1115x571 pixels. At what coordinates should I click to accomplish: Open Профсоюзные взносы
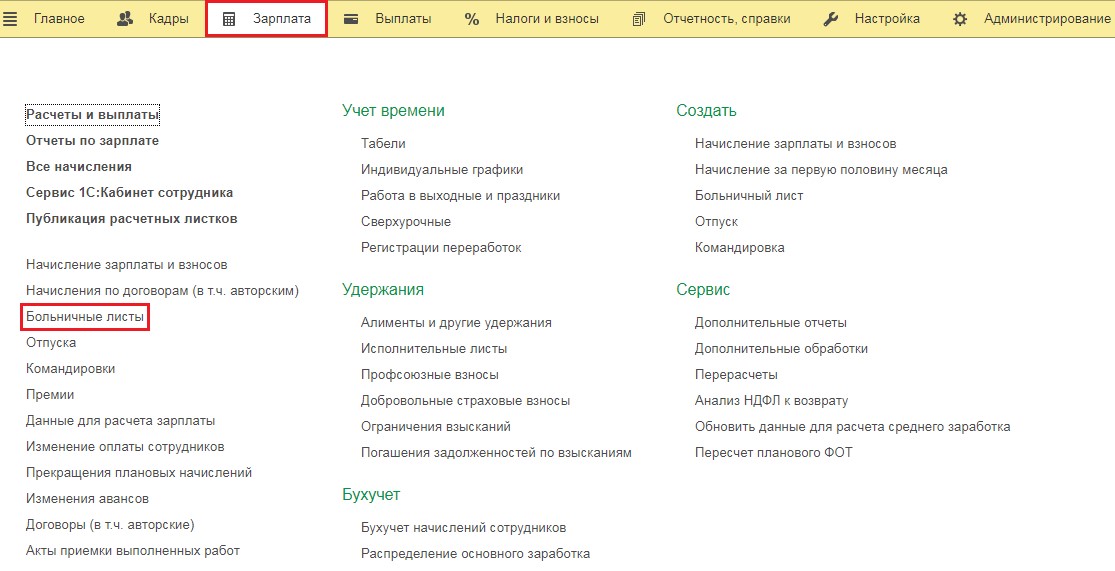click(430, 375)
